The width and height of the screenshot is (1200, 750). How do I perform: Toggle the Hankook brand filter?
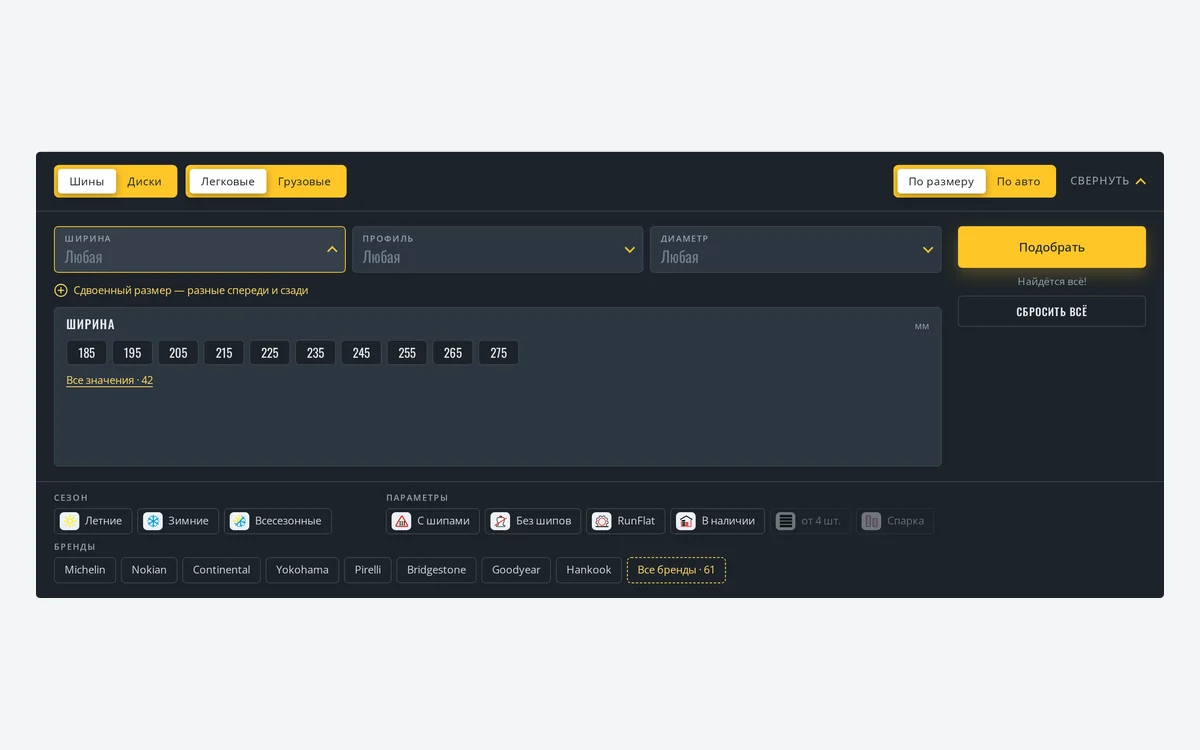coord(589,570)
